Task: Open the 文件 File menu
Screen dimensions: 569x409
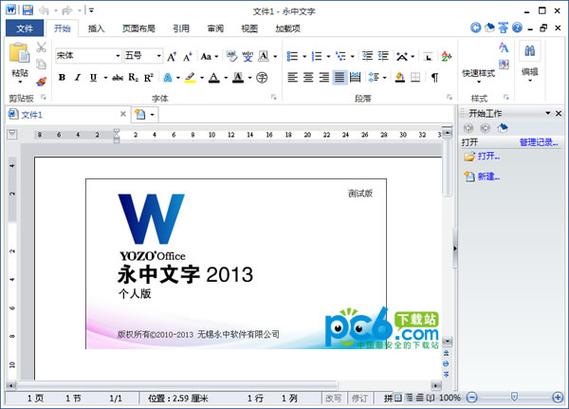Action: (x=25, y=28)
